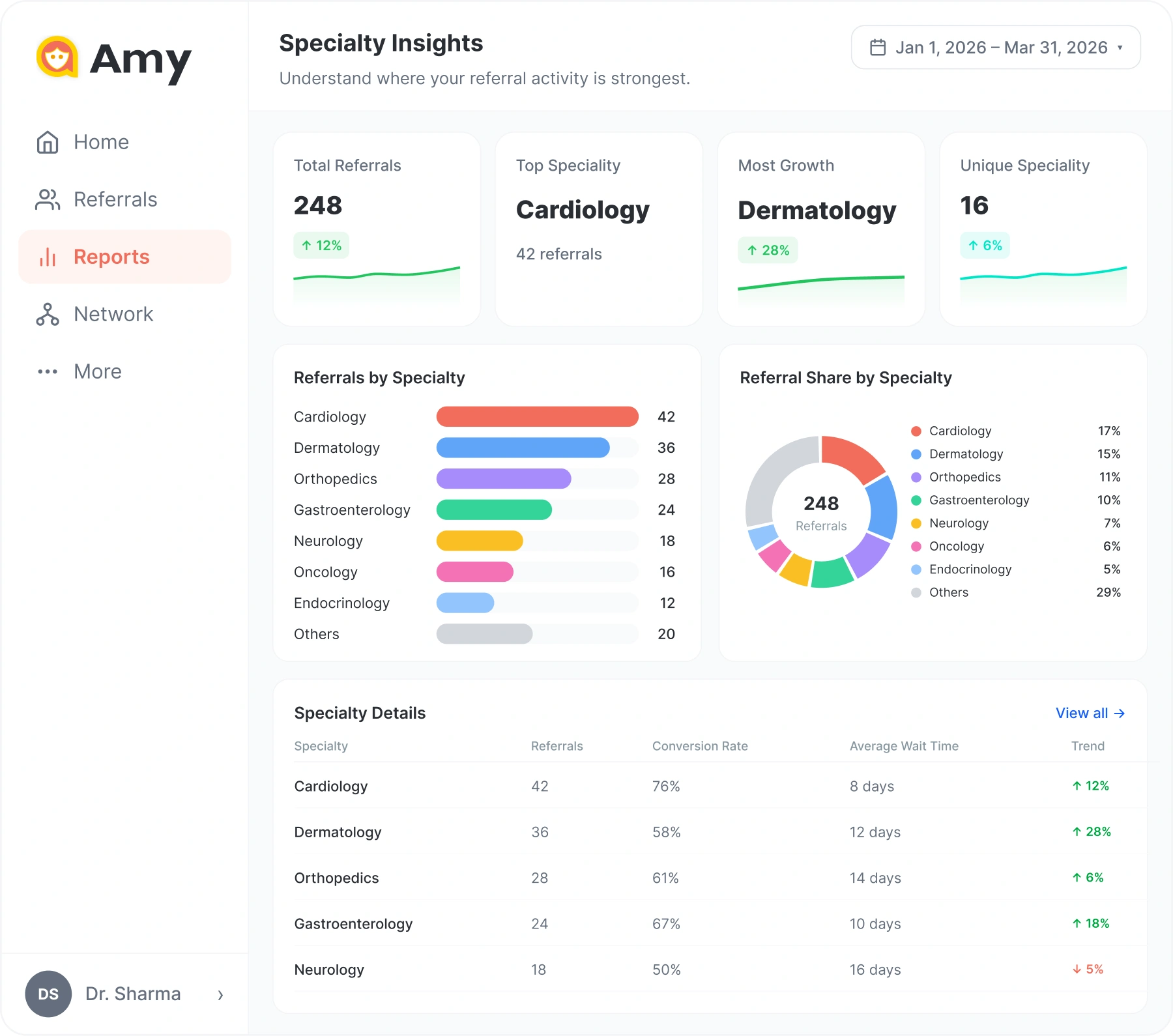
Task: Click the DS avatar circle
Action: coord(48,994)
